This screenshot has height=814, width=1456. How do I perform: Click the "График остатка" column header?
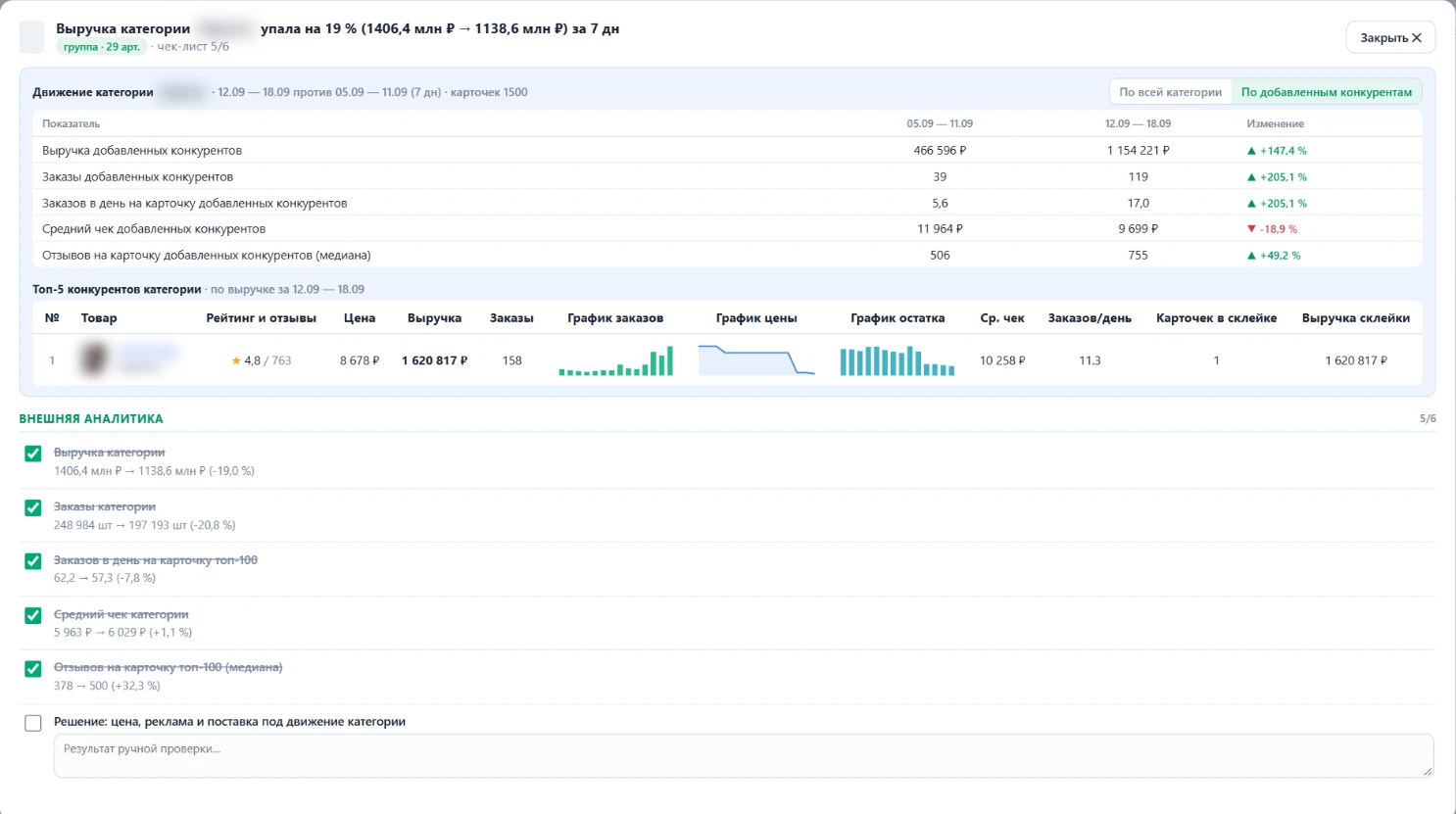click(898, 318)
